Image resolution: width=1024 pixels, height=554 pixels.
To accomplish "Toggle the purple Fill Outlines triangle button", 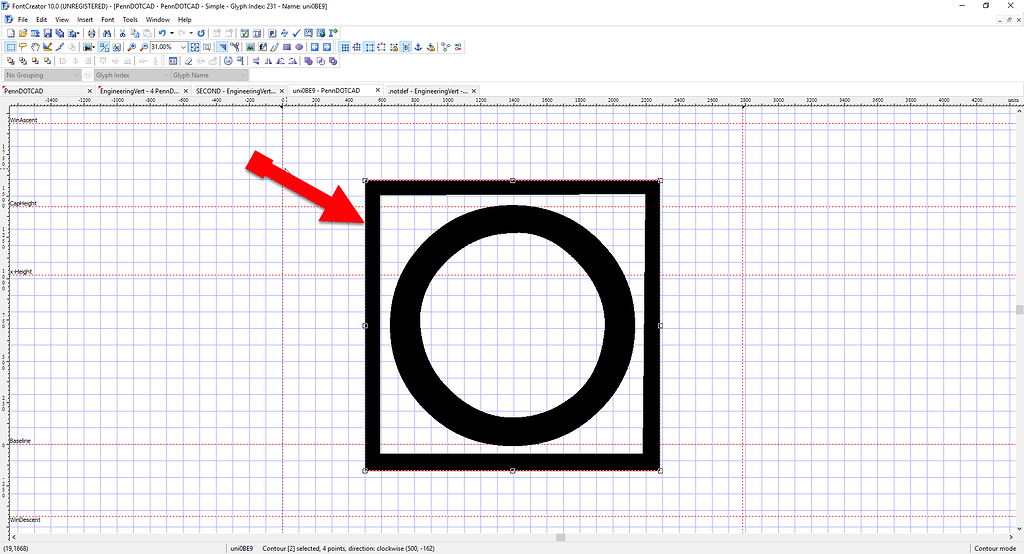I will 222,47.
